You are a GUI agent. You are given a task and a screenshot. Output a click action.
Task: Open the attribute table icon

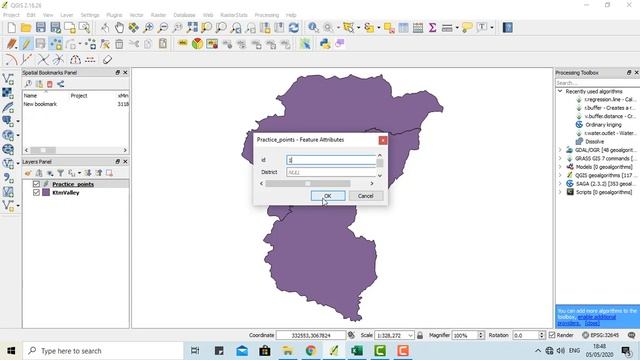[403, 28]
